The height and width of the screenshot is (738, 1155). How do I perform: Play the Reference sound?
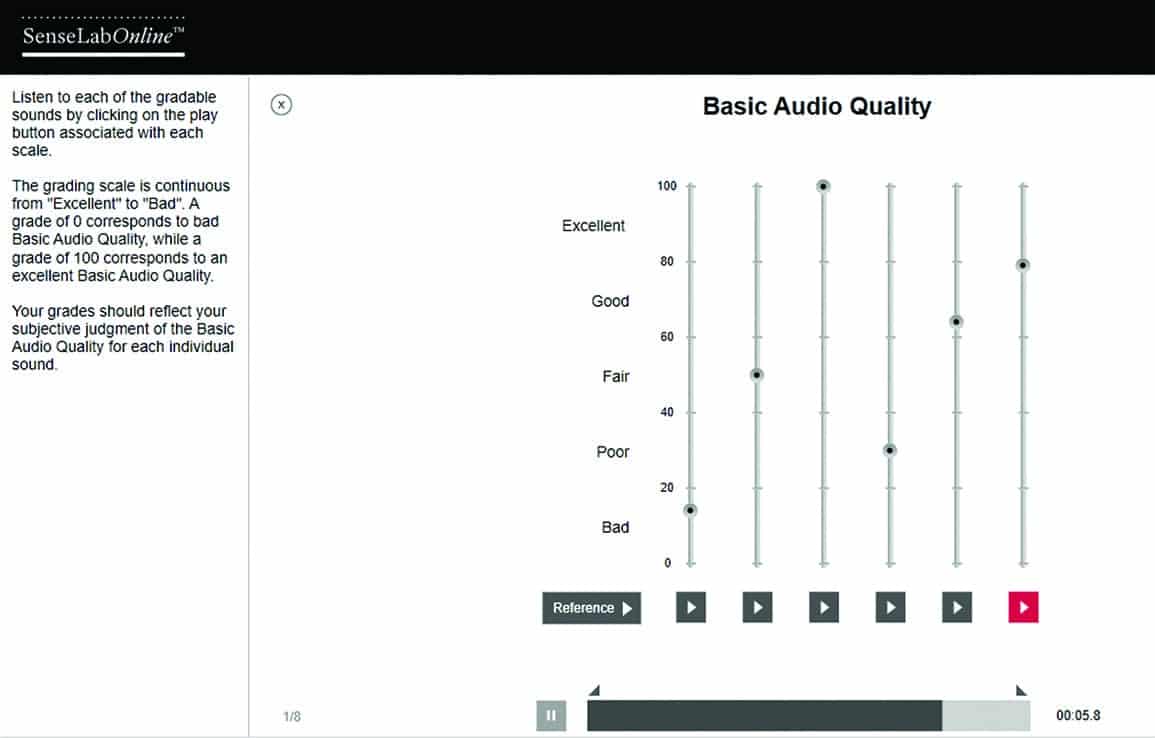591,608
